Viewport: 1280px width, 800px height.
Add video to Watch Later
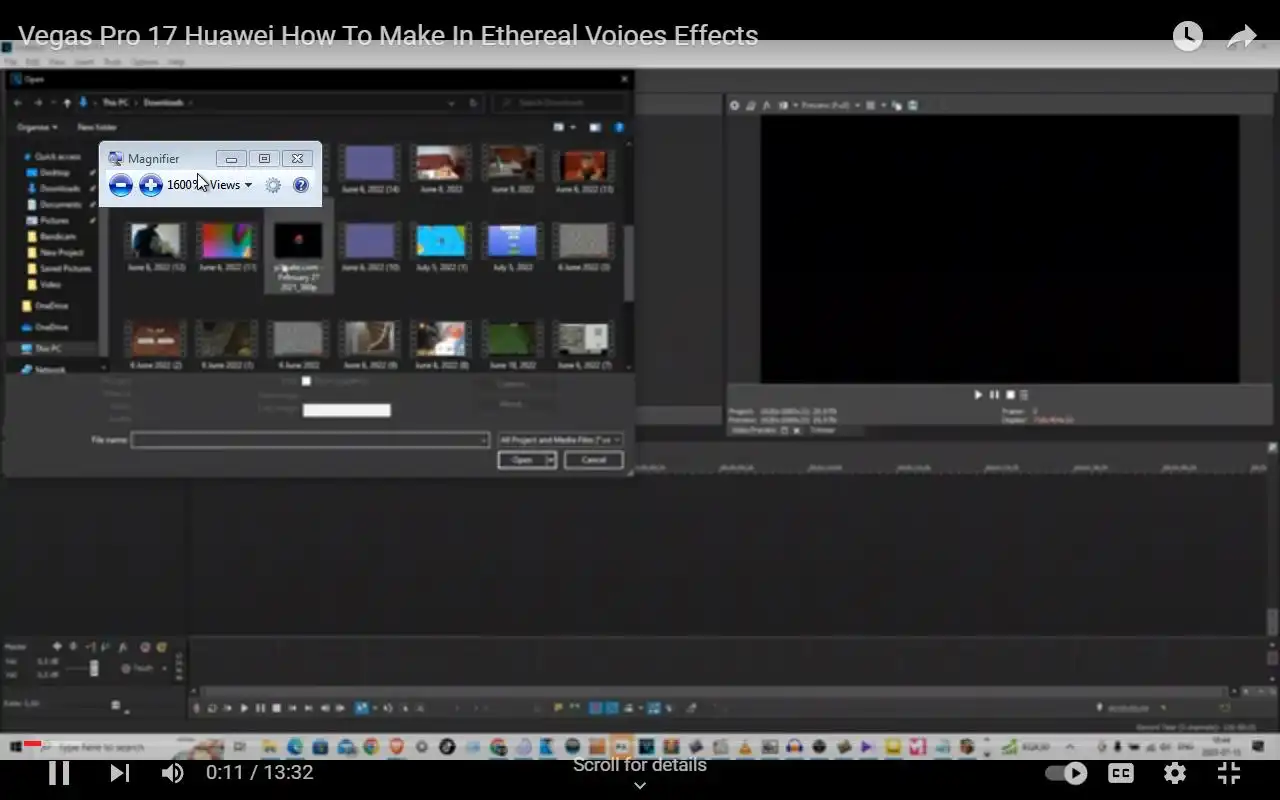point(1187,37)
